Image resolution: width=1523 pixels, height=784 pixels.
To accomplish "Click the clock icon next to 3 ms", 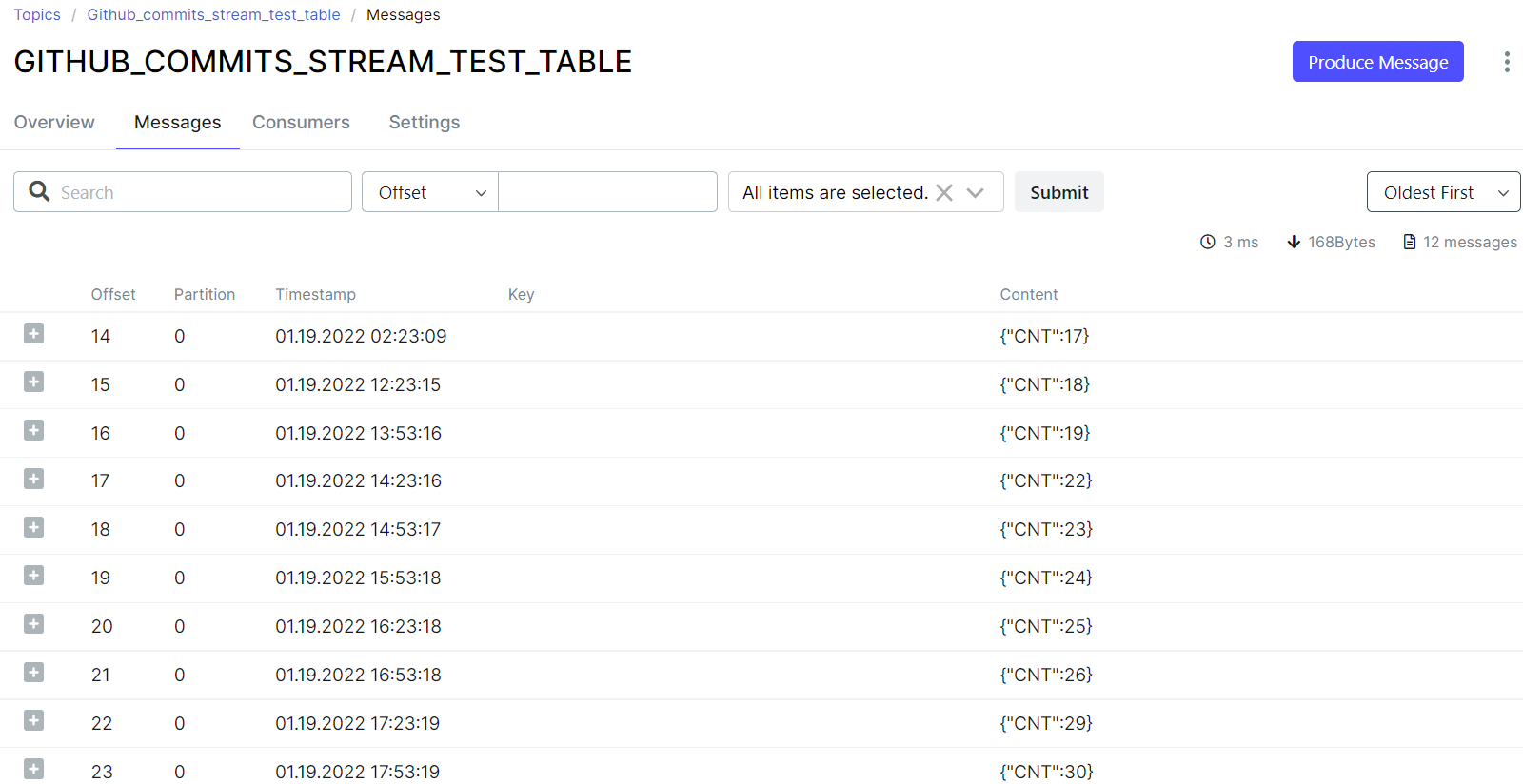I will (1207, 242).
